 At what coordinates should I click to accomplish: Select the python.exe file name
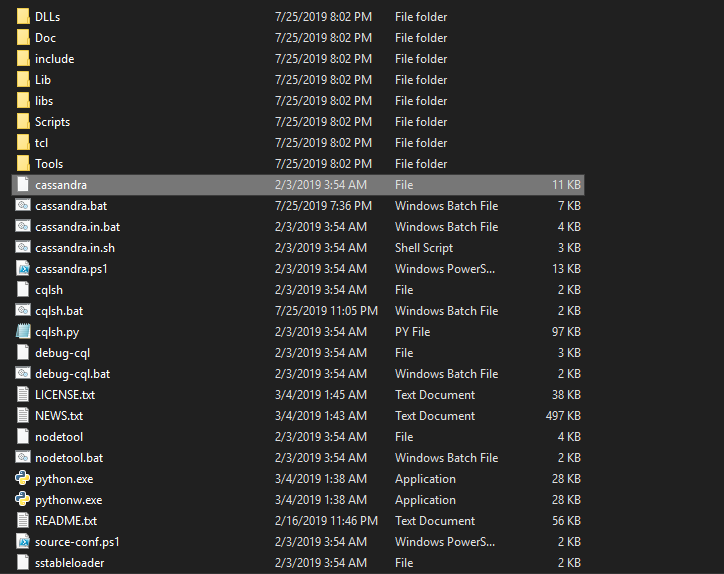pos(64,479)
